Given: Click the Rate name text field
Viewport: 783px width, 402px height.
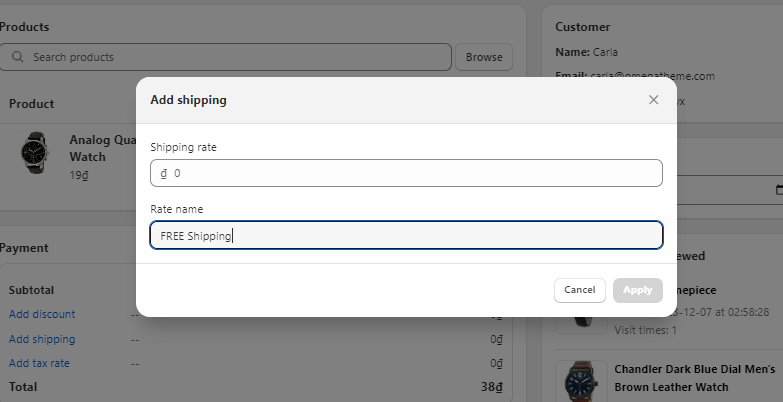Looking at the screenshot, I should [x=406, y=235].
